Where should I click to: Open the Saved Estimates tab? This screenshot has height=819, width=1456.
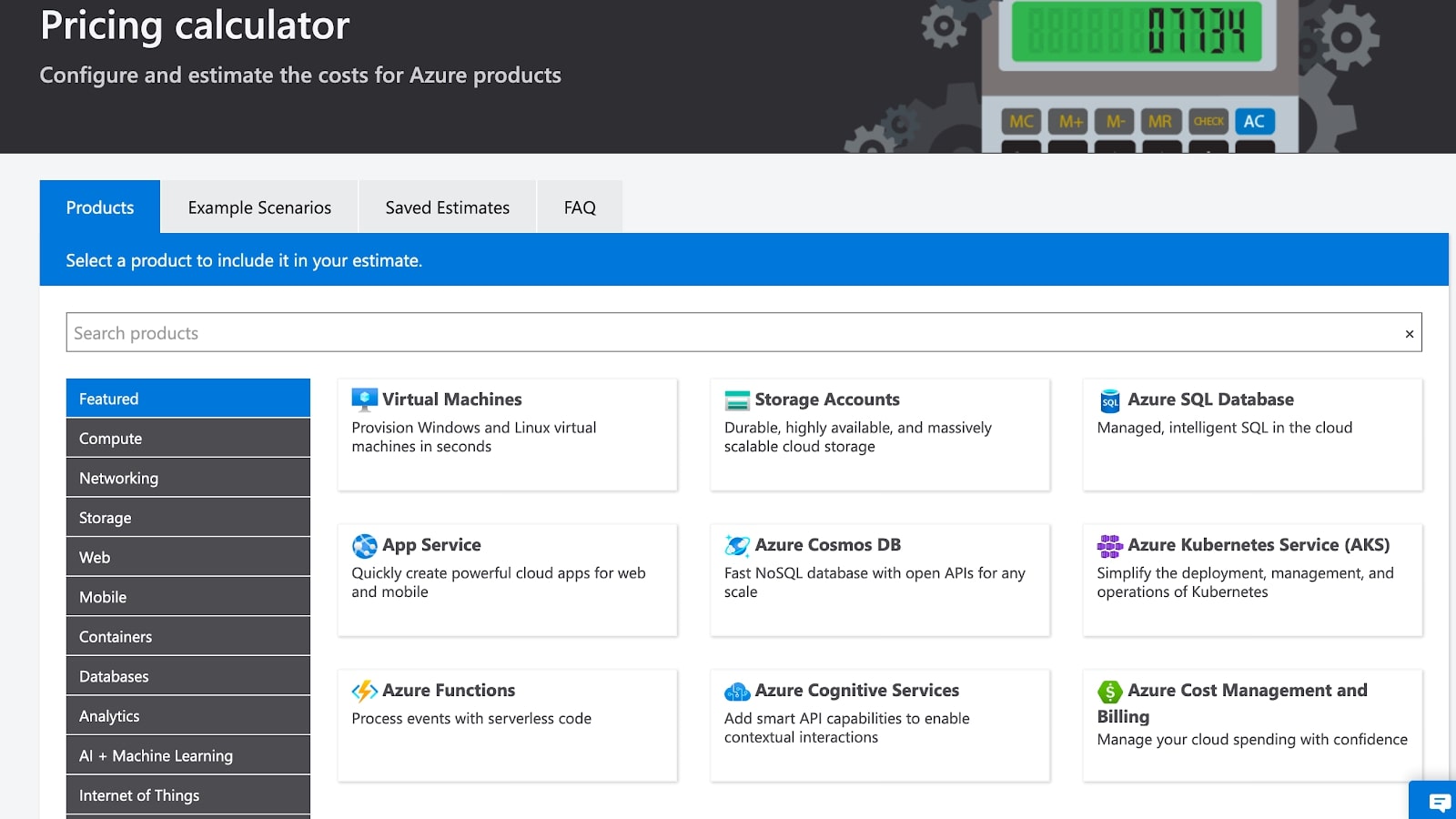448,207
